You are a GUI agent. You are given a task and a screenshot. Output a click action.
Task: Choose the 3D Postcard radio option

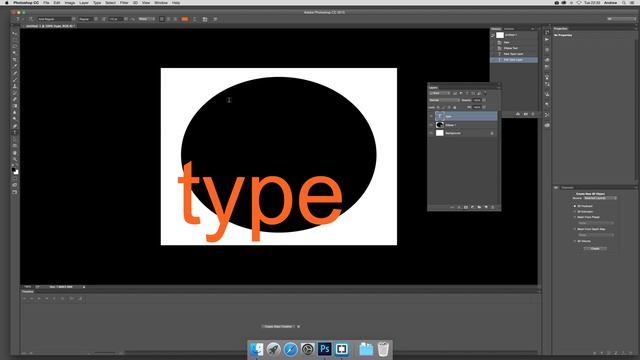coord(575,206)
